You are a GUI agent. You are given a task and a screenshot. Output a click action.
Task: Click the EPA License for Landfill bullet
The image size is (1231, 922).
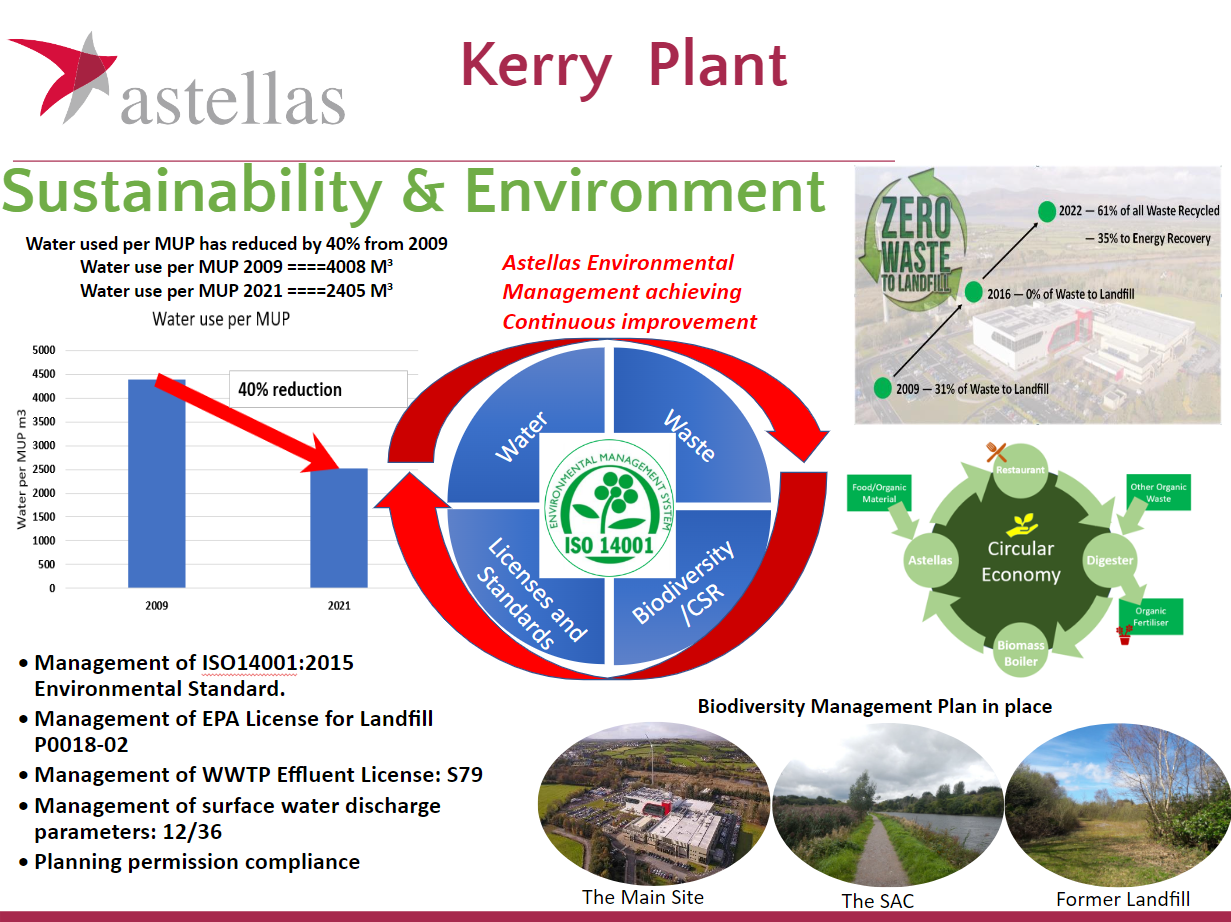pyautogui.click(x=234, y=731)
